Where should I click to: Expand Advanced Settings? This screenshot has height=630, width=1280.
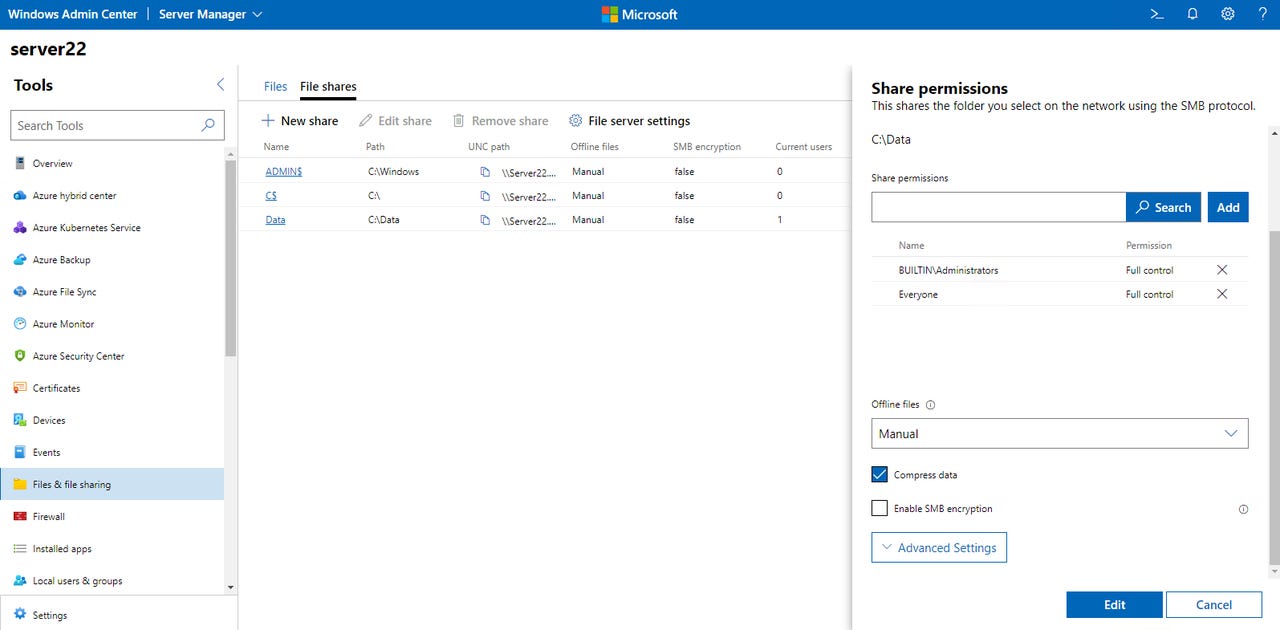[x=938, y=547]
